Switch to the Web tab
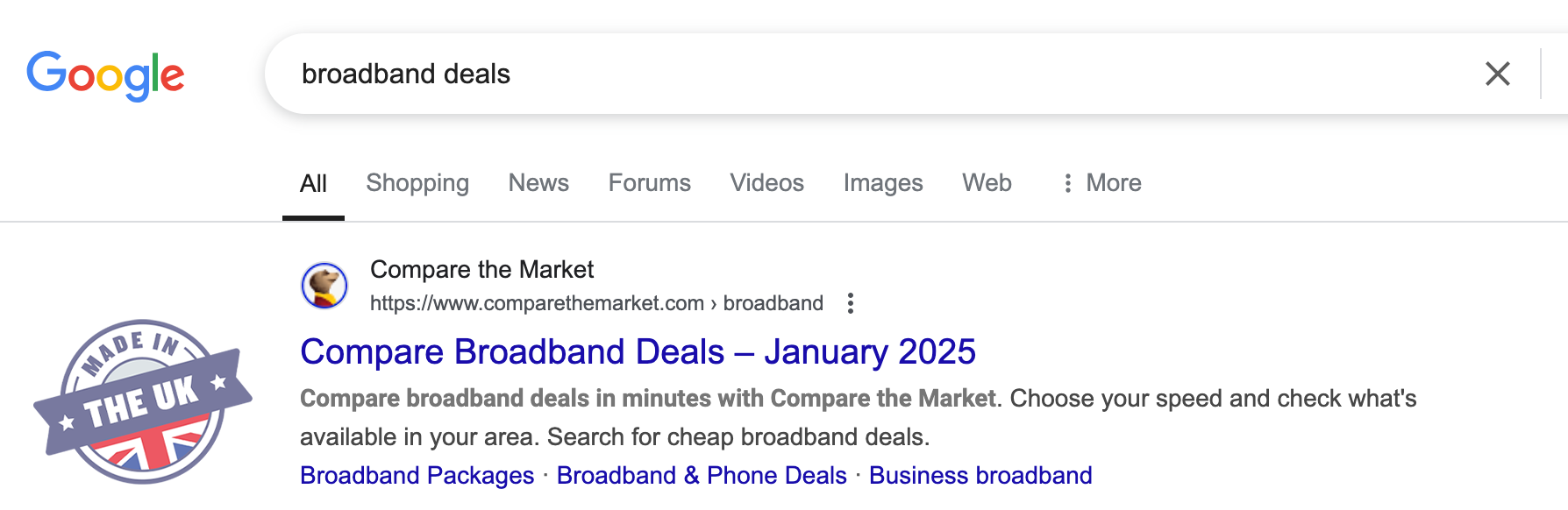 click(x=987, y=183)
